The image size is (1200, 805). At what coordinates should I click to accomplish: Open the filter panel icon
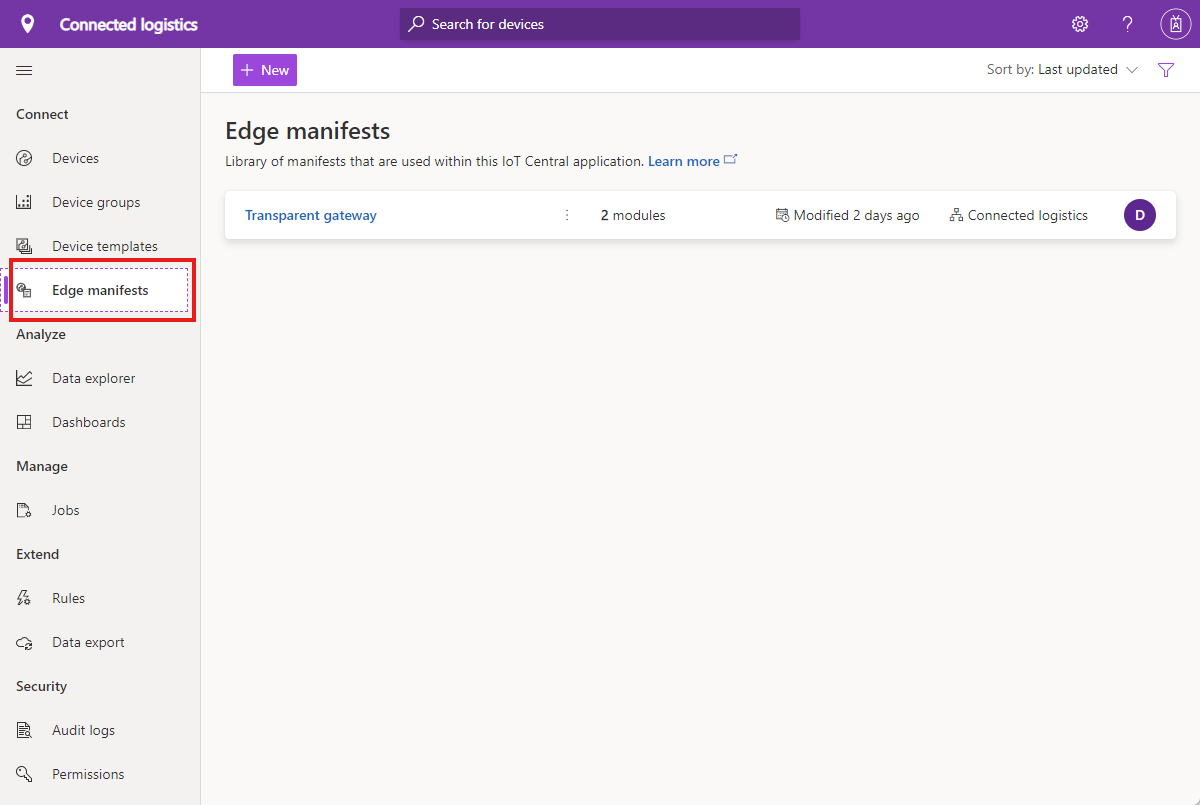pos(1166,69)
